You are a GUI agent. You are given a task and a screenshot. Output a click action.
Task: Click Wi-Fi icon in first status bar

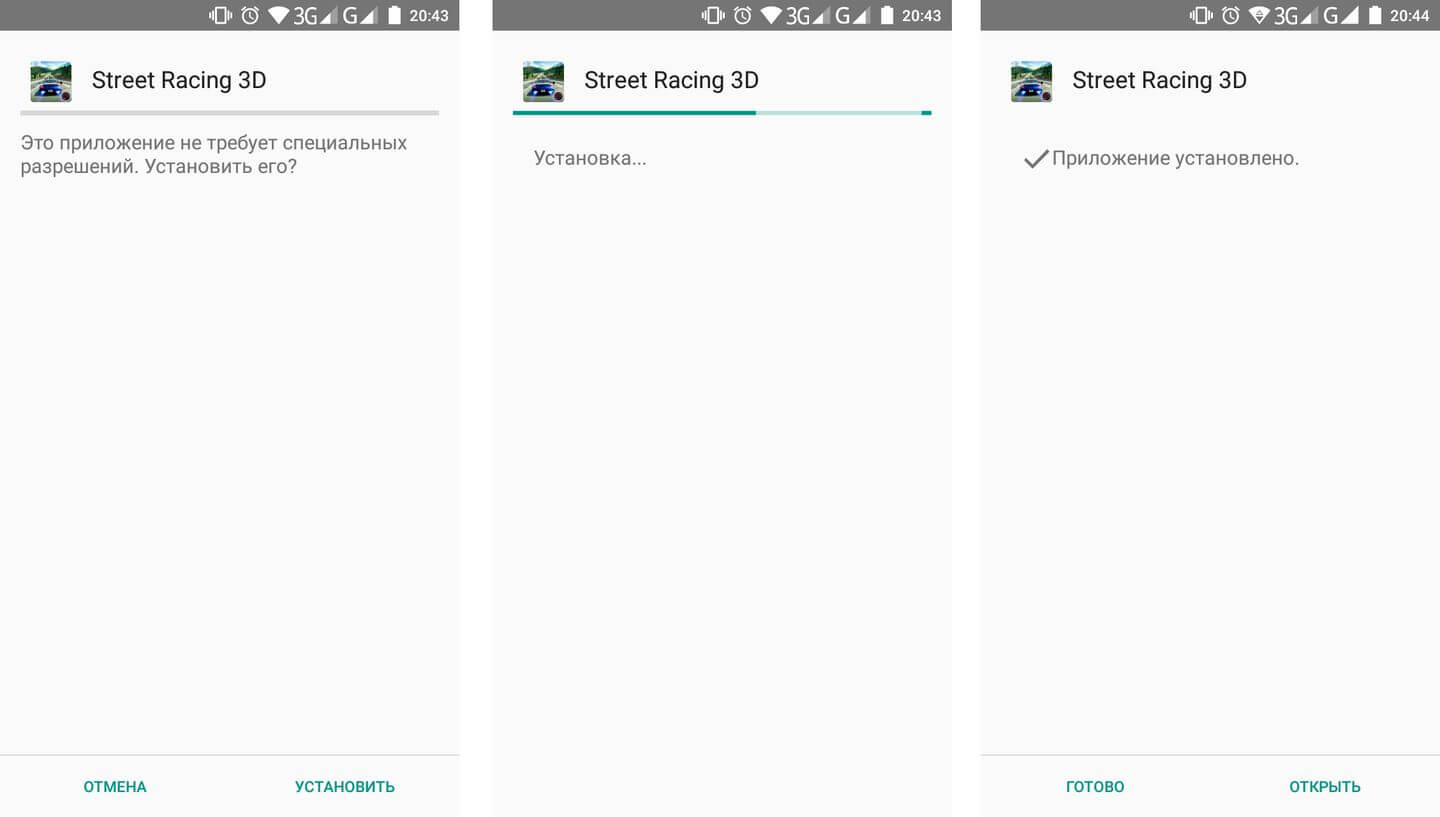tap(279, 15)
